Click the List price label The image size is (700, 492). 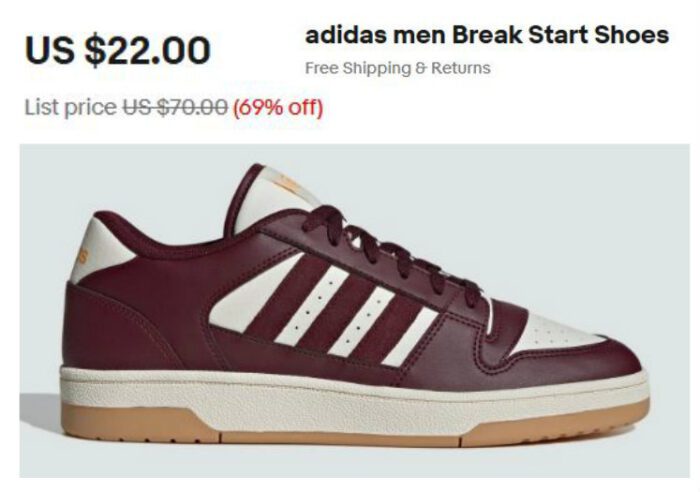click(x=70, y=108)
